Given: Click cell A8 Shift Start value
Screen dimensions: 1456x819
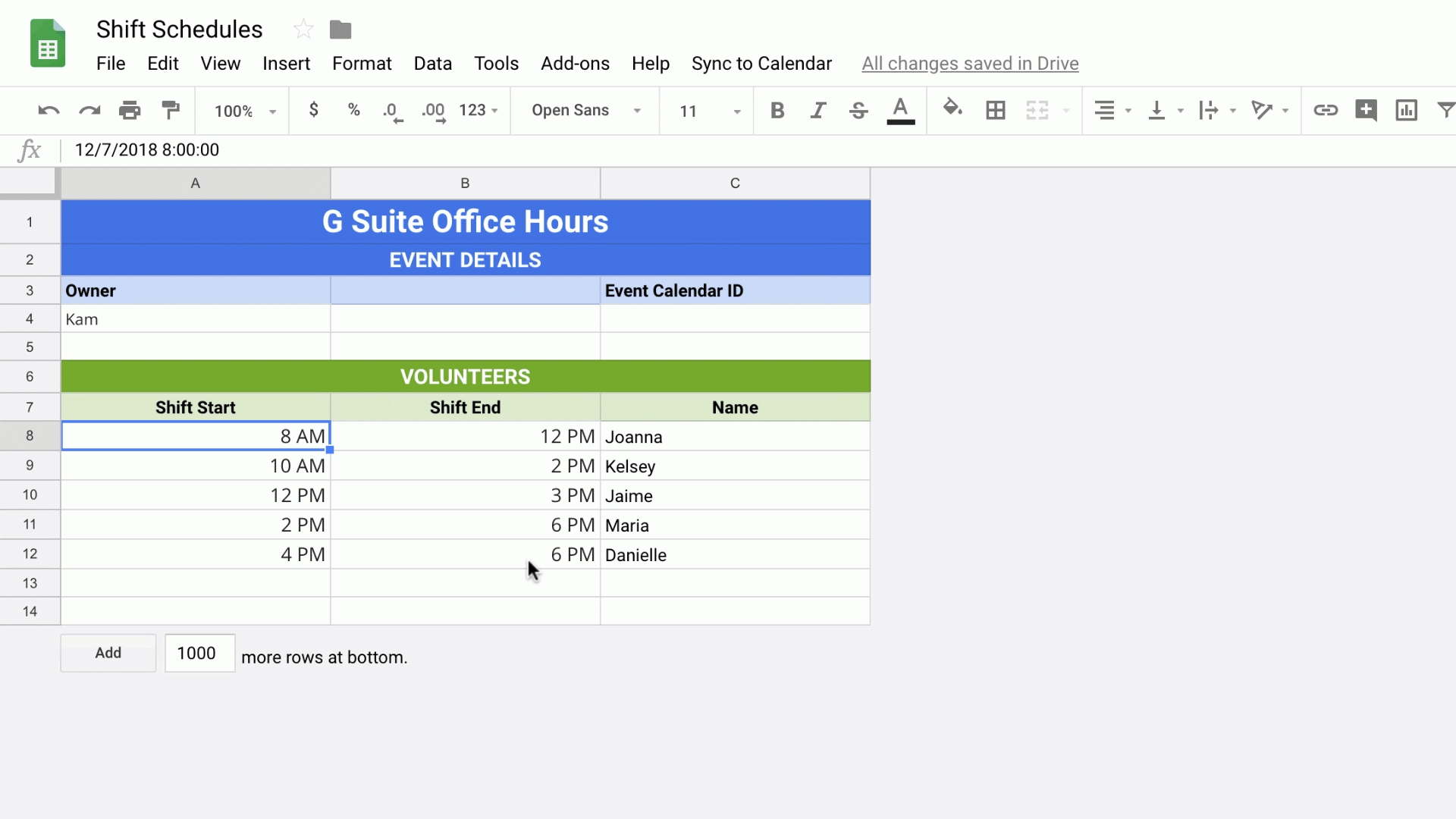Looking at the screenshot, I should tap(195, 436).
